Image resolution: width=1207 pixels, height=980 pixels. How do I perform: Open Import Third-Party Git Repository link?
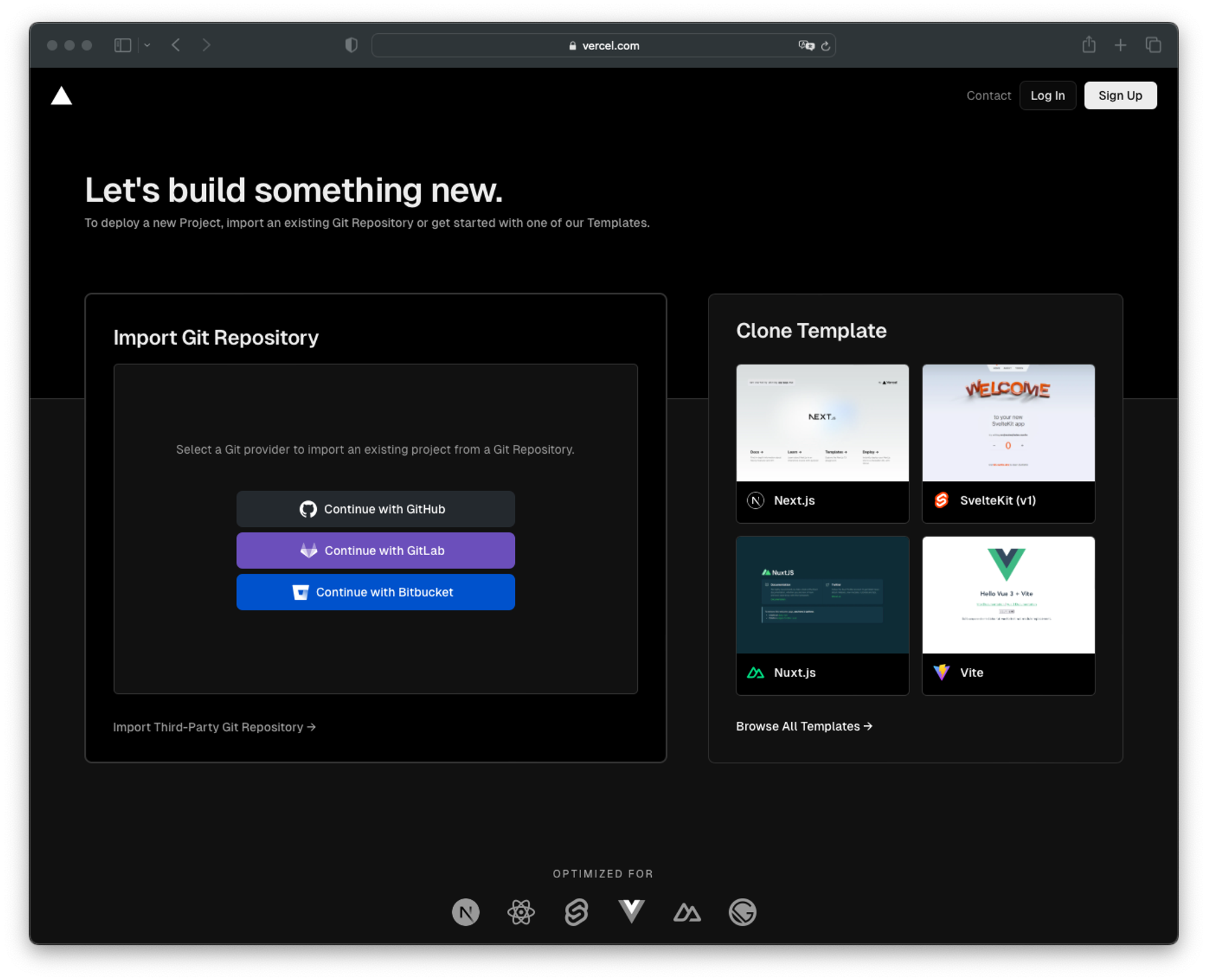(214, 727)
